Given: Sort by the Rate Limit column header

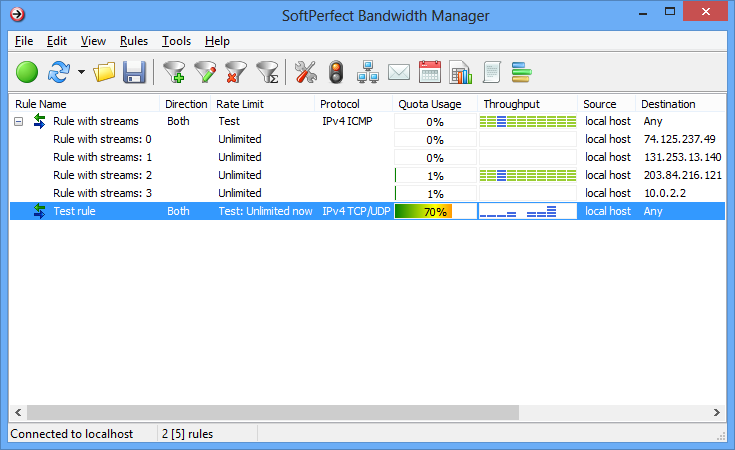Looking at the screenshot, I should click(263, 104).
